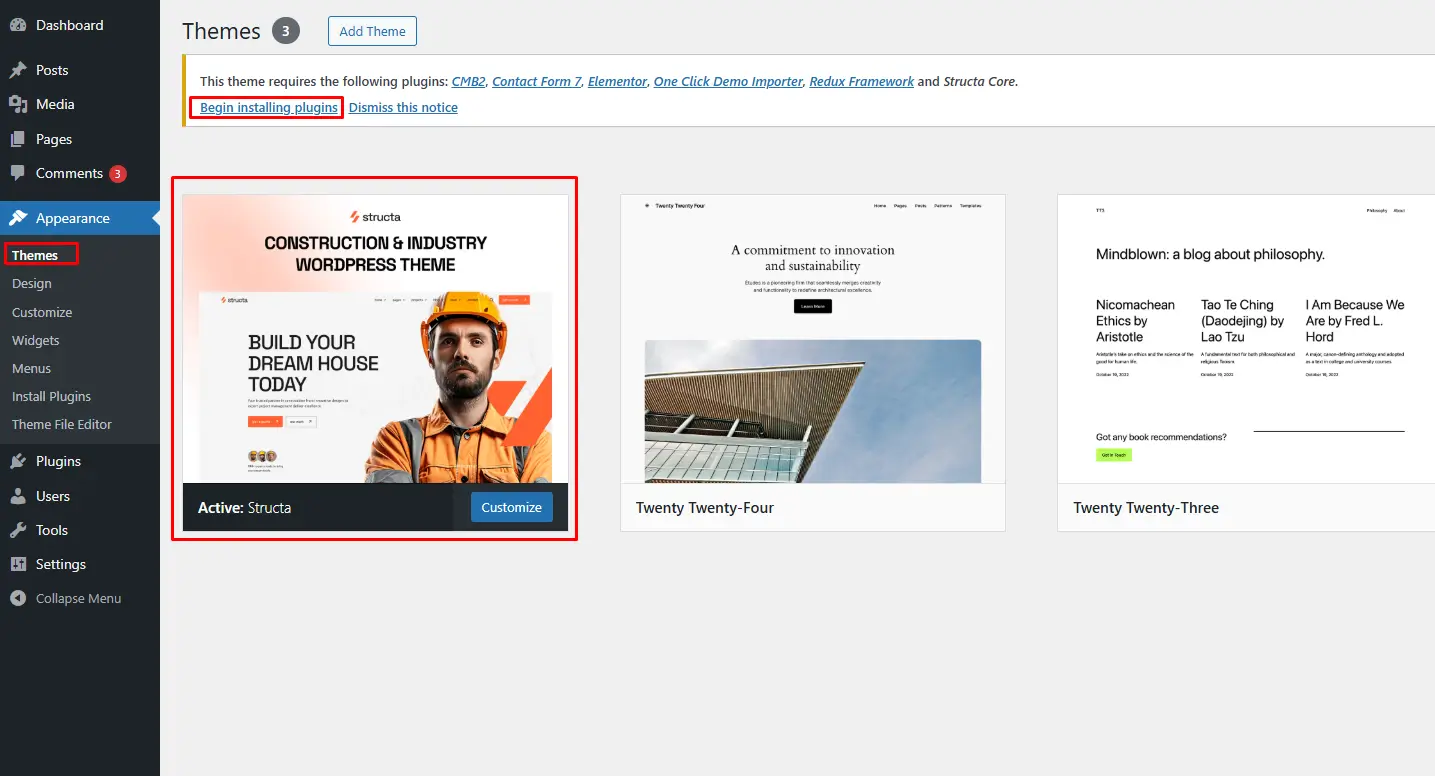The height and width of the screenshot is (776, 1435).
Task: Open Widgets under Appearance
Action: [36, 340]
